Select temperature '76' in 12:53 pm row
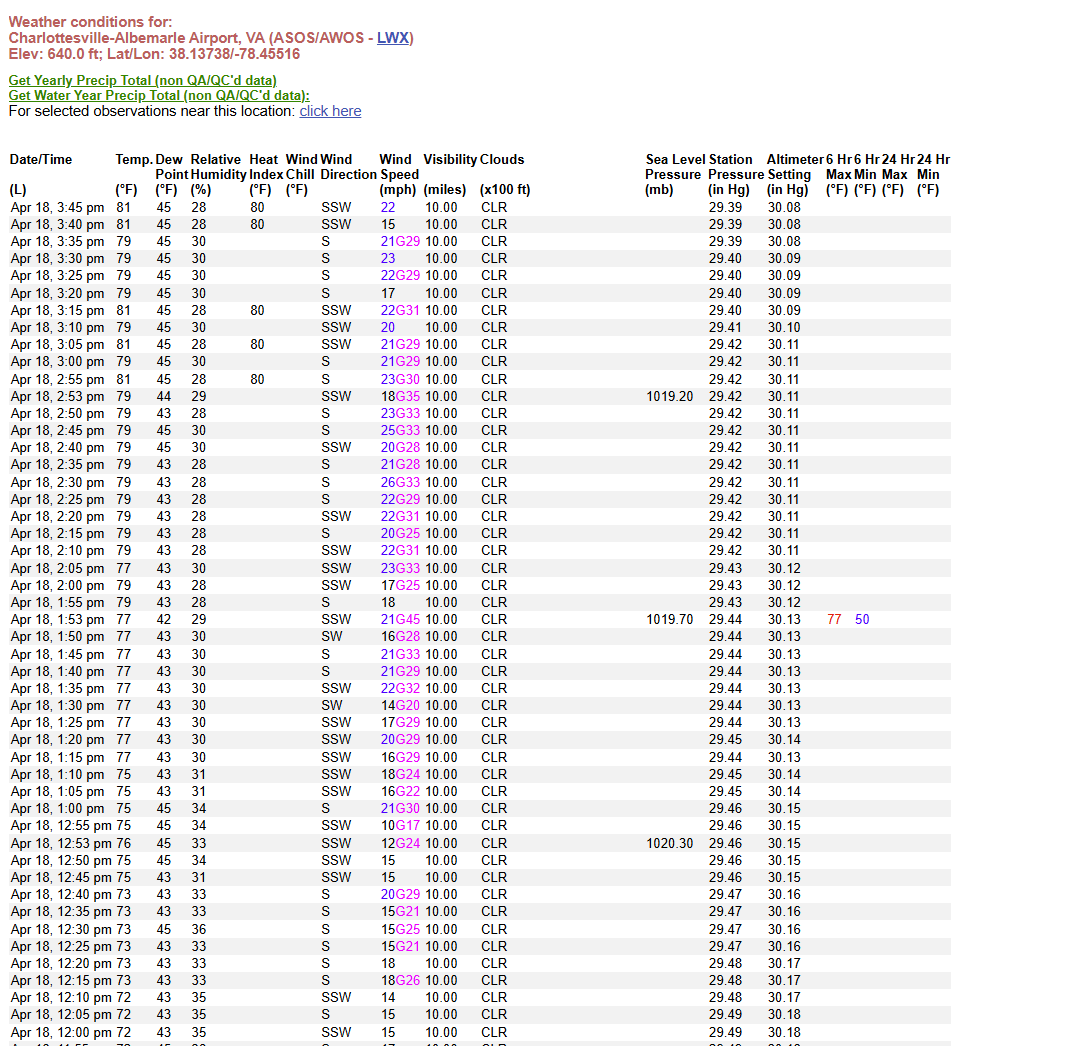The height and width of the screenshot is (1046, 1075). (123, 844)
